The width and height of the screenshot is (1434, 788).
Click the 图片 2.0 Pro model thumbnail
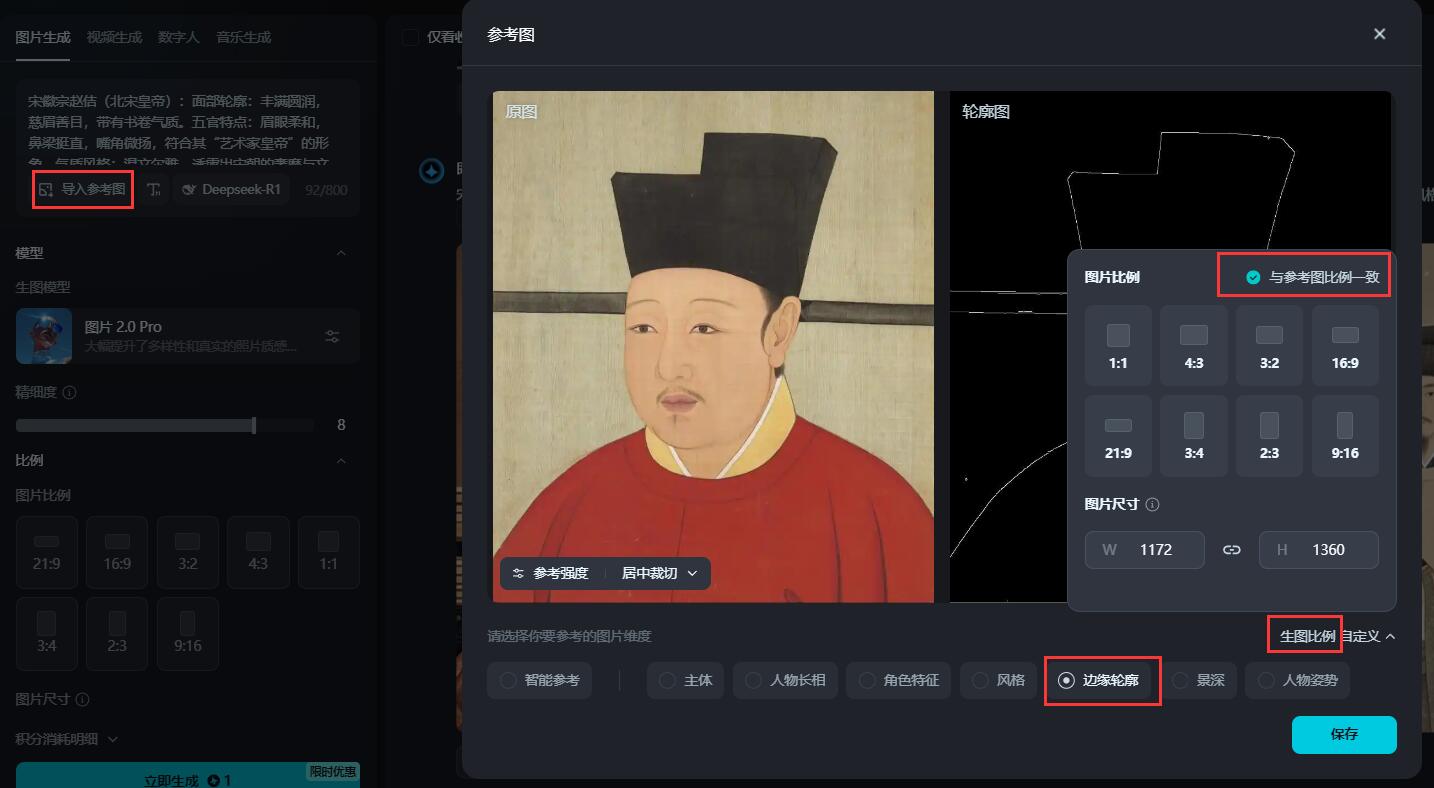click(44, 336)
